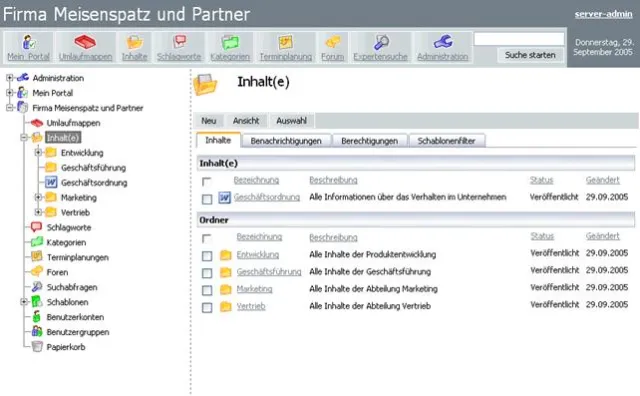The height and width of the screenshot is (396, 640).
Task: Open the Forum toolbar icon
Action: pyautogui.click(x=333, y=42)
